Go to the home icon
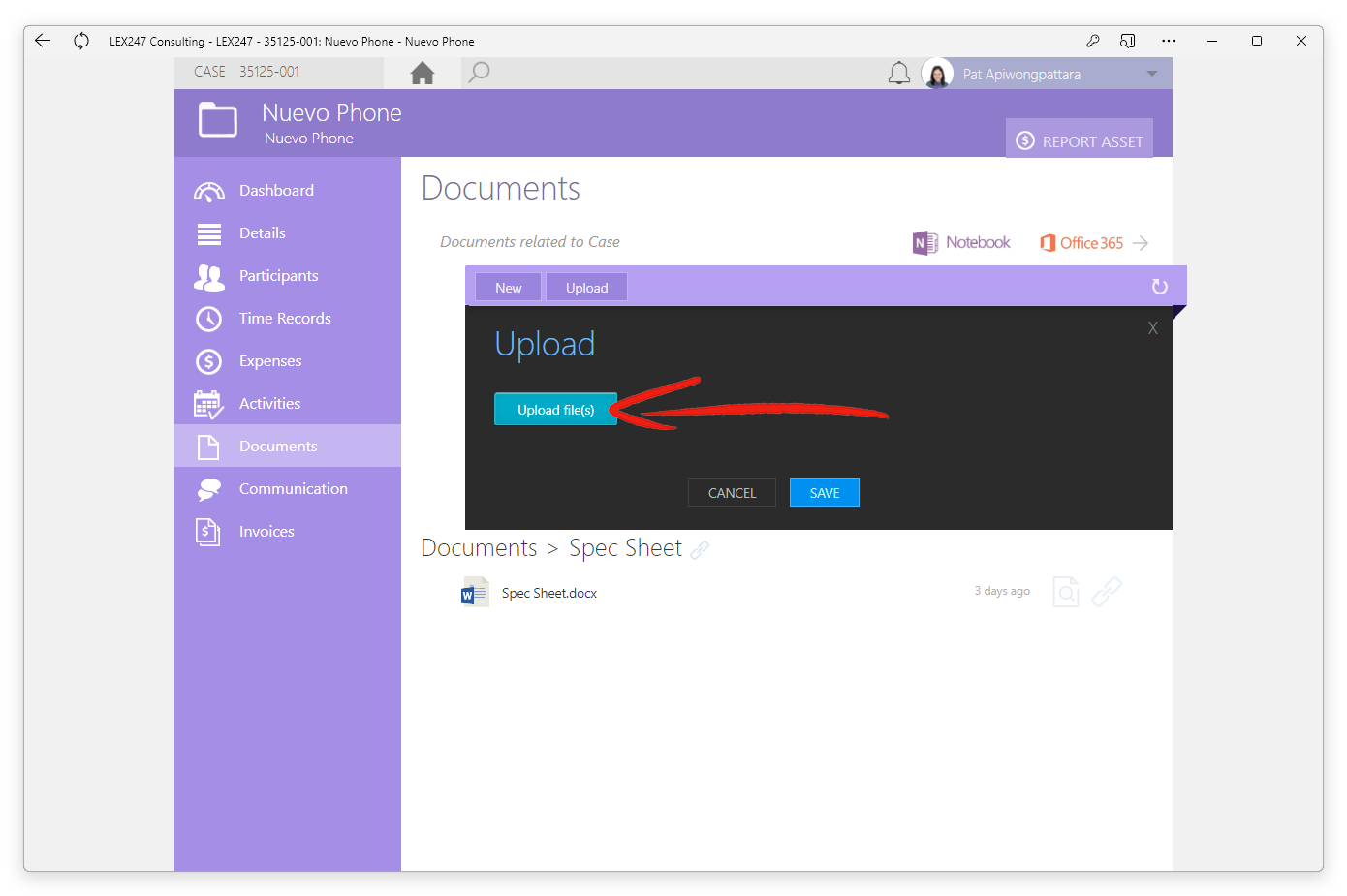 click(x=423, y=73)
